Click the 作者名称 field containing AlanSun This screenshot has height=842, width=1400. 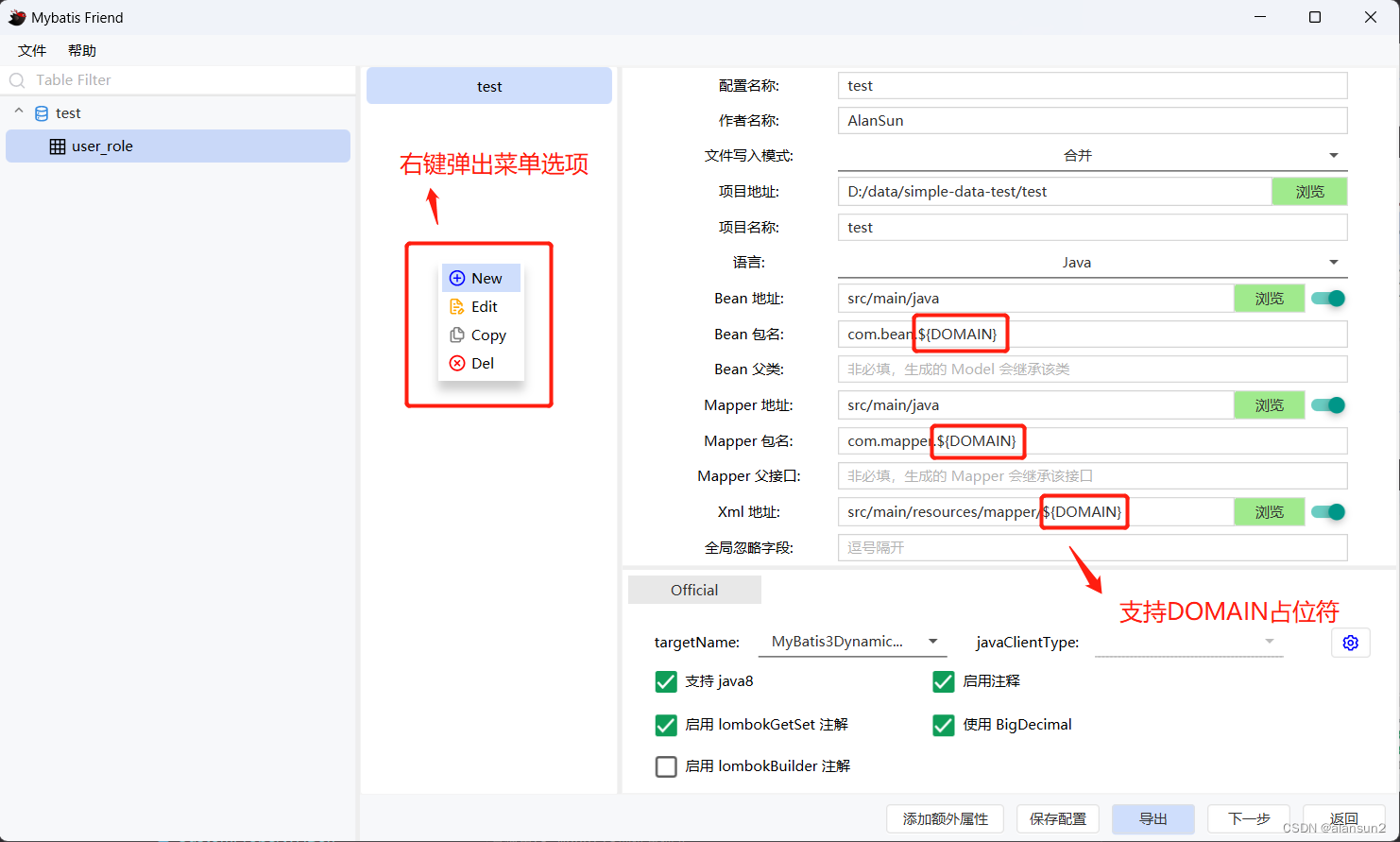point(1092,121)
